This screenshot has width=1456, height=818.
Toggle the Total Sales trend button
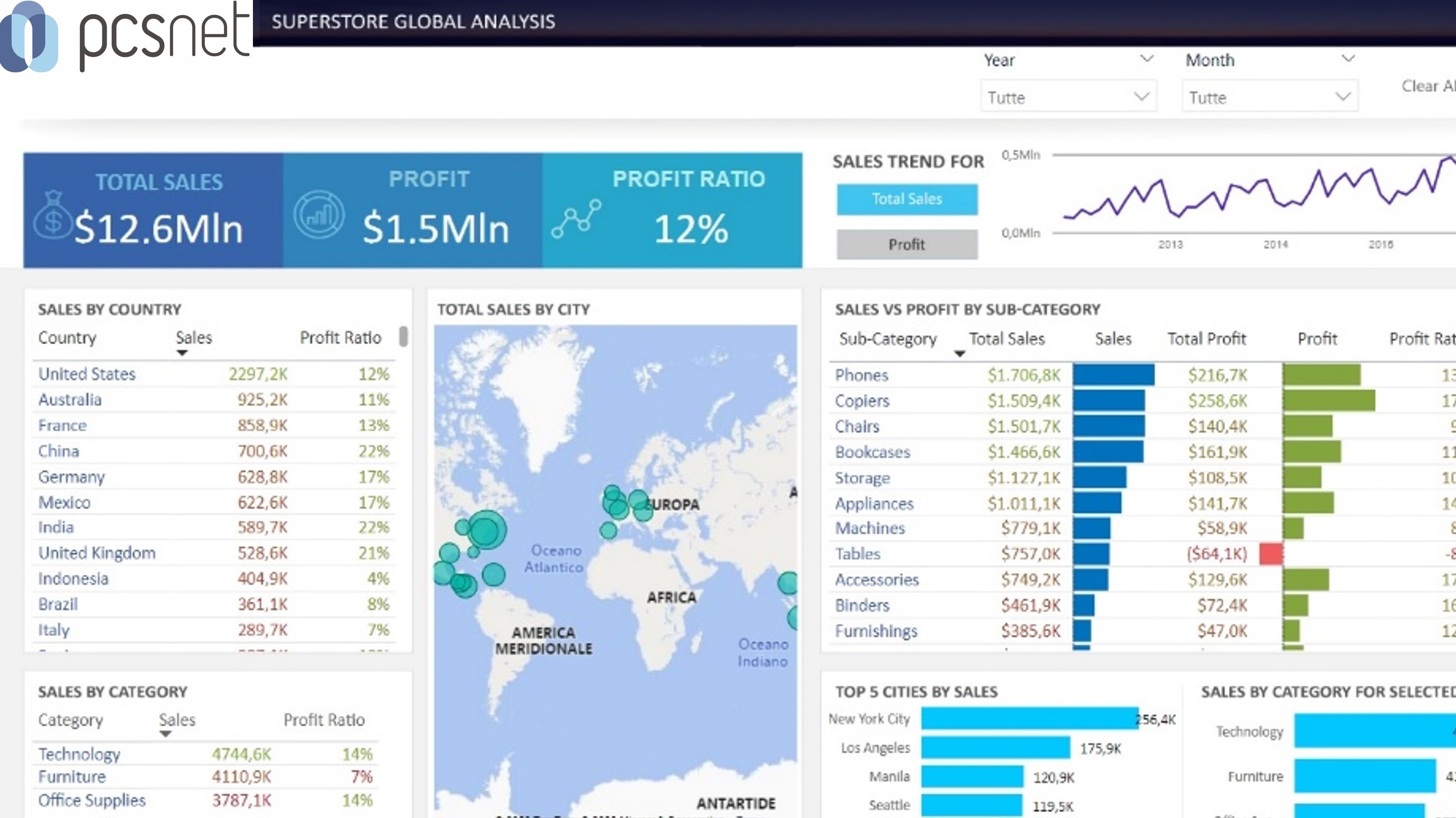[907, 199]
